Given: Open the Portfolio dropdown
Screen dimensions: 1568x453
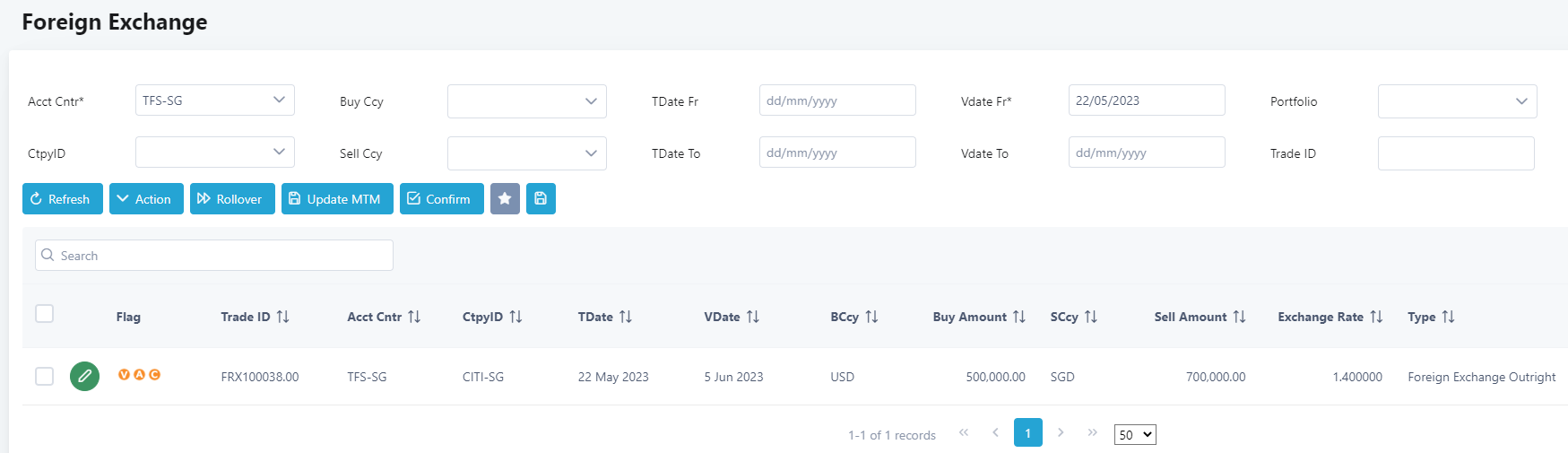Looking at the screenshot, I should tap(1457, 101).
